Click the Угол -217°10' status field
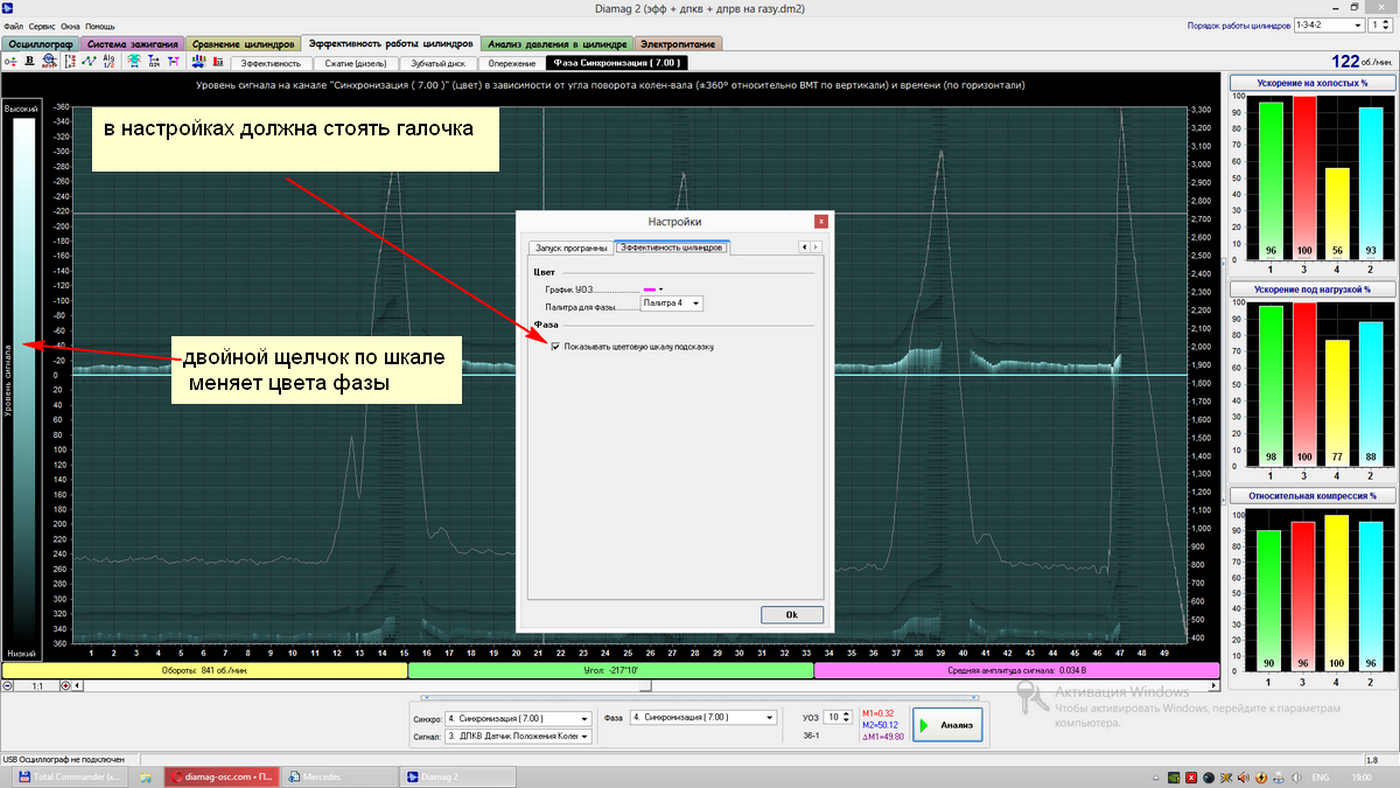The width and height of the screenshot is (1400, 788). pyautogui.click(x=611, y=671)
